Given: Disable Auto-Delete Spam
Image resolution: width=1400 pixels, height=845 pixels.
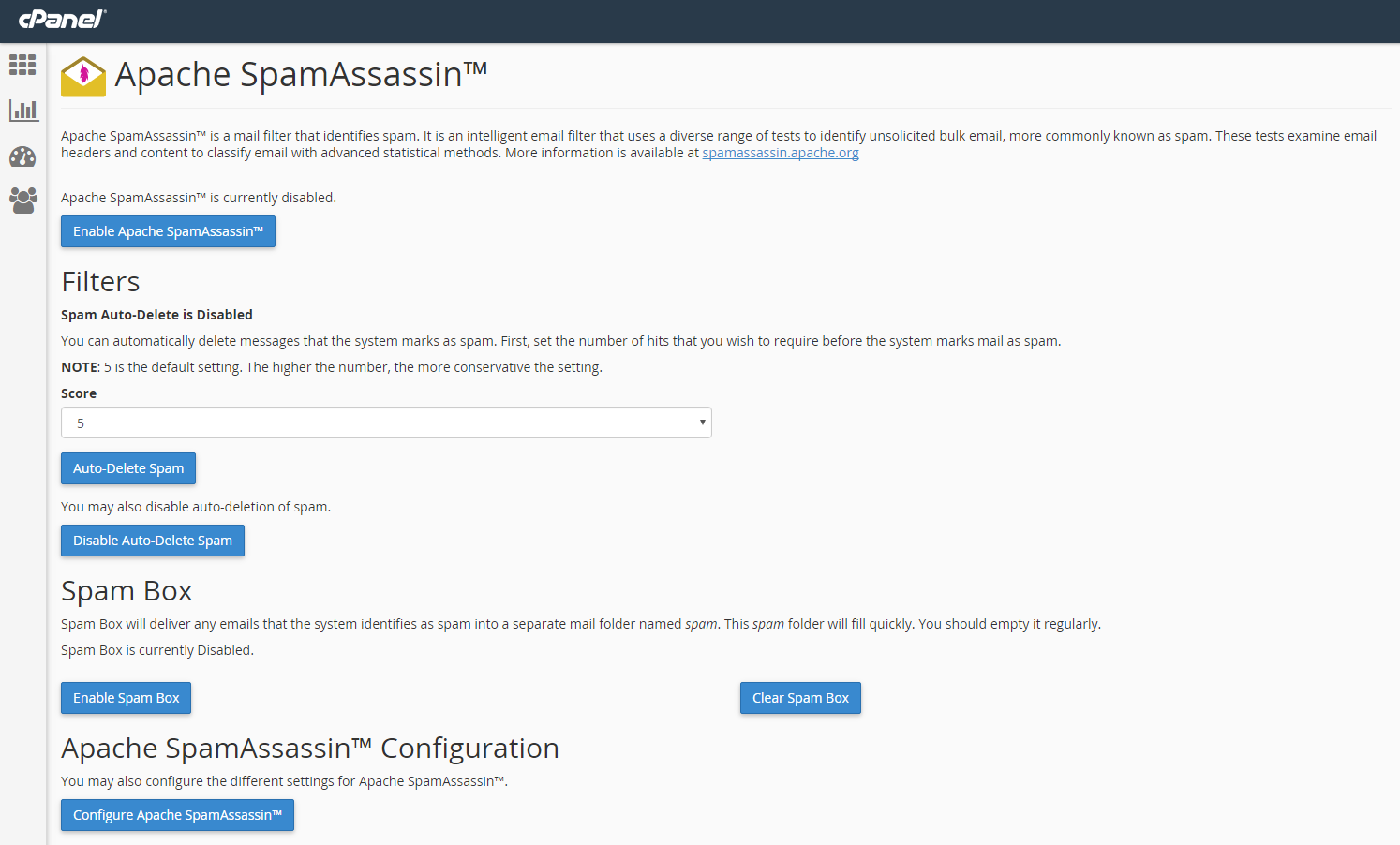Looking at the screenshot, I should click(152, 540).
